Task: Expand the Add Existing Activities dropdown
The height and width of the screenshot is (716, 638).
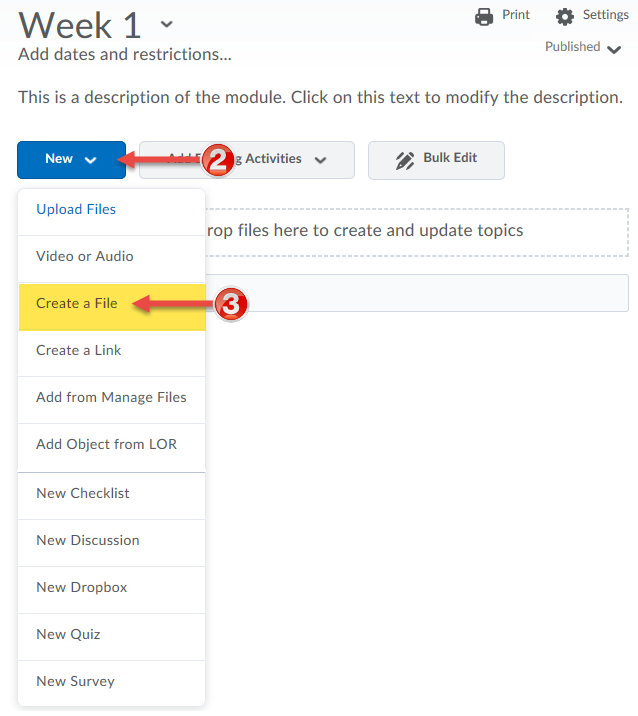Action: click(x=247, y=160)
